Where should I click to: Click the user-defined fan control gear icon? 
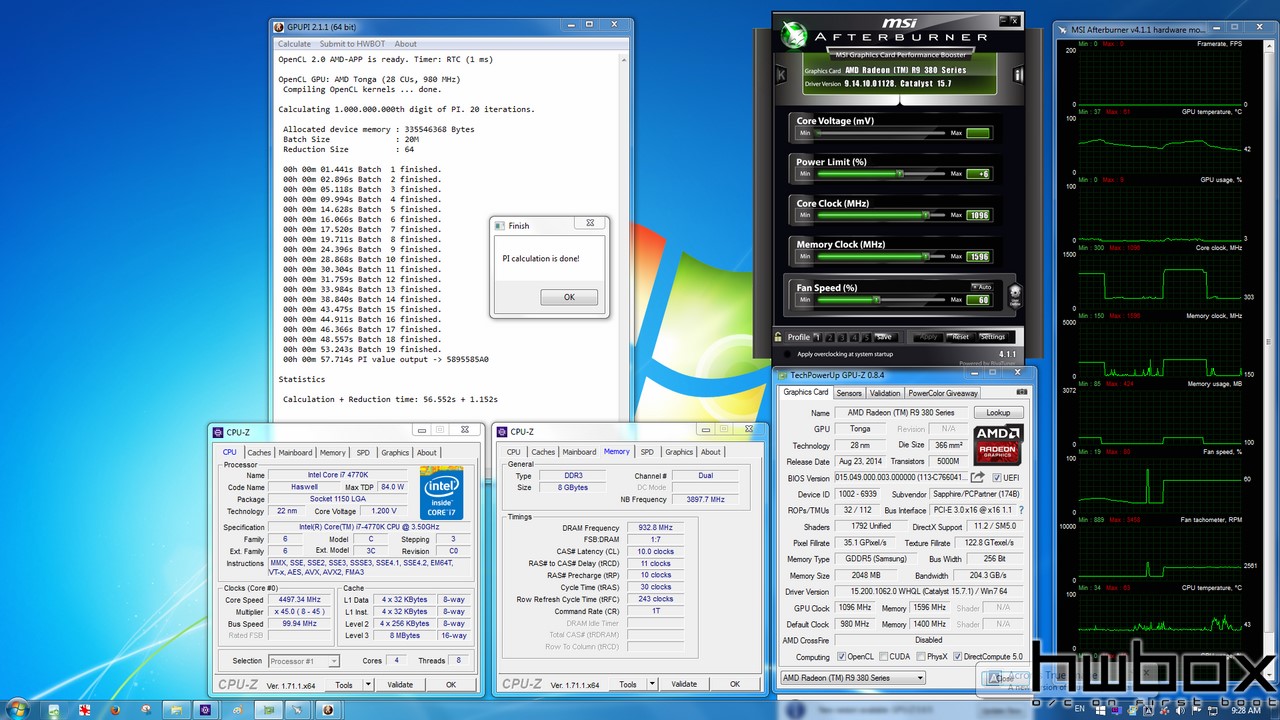click(1015, 294)
